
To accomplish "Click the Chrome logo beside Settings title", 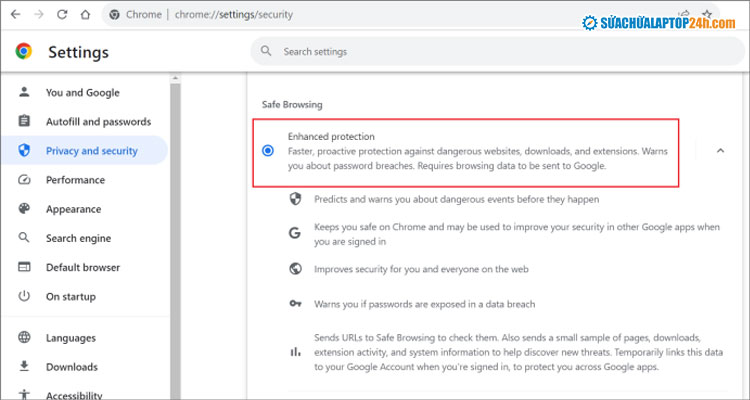I will (23, 52).
